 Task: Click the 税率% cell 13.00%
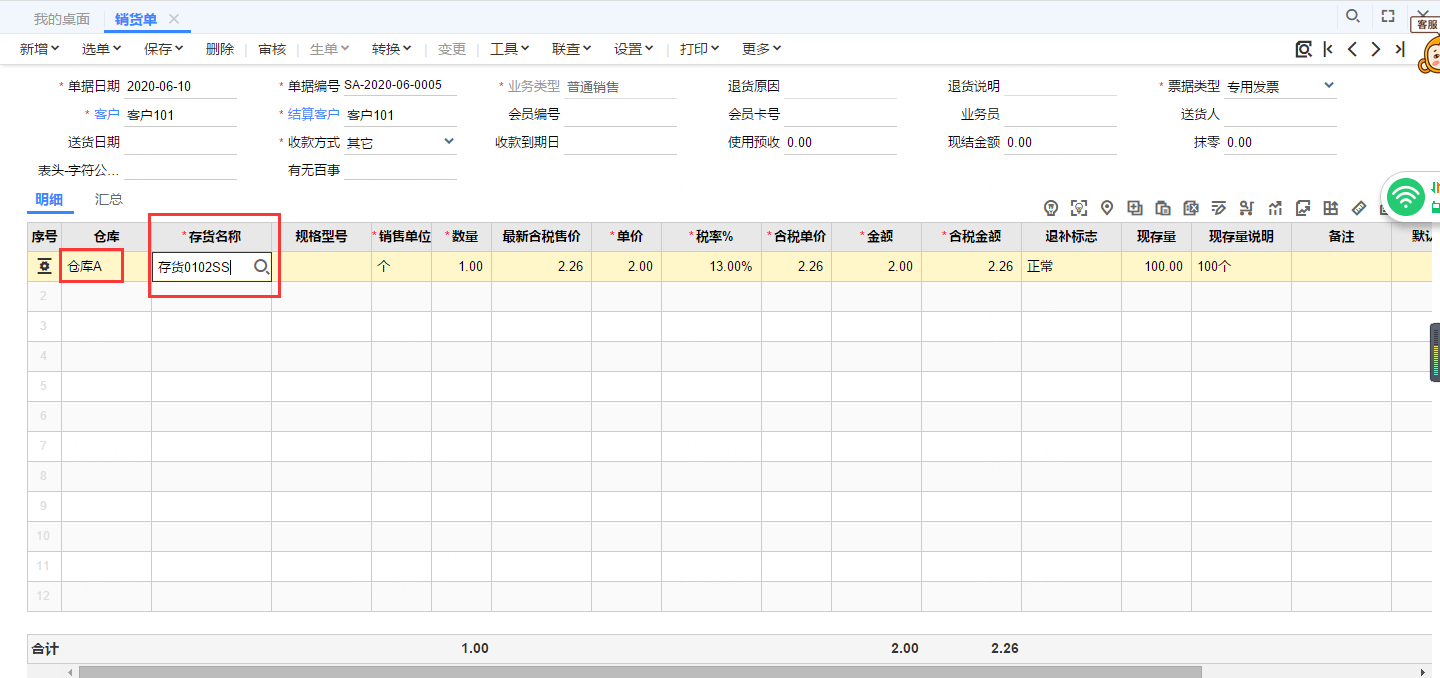coord(711,267)
